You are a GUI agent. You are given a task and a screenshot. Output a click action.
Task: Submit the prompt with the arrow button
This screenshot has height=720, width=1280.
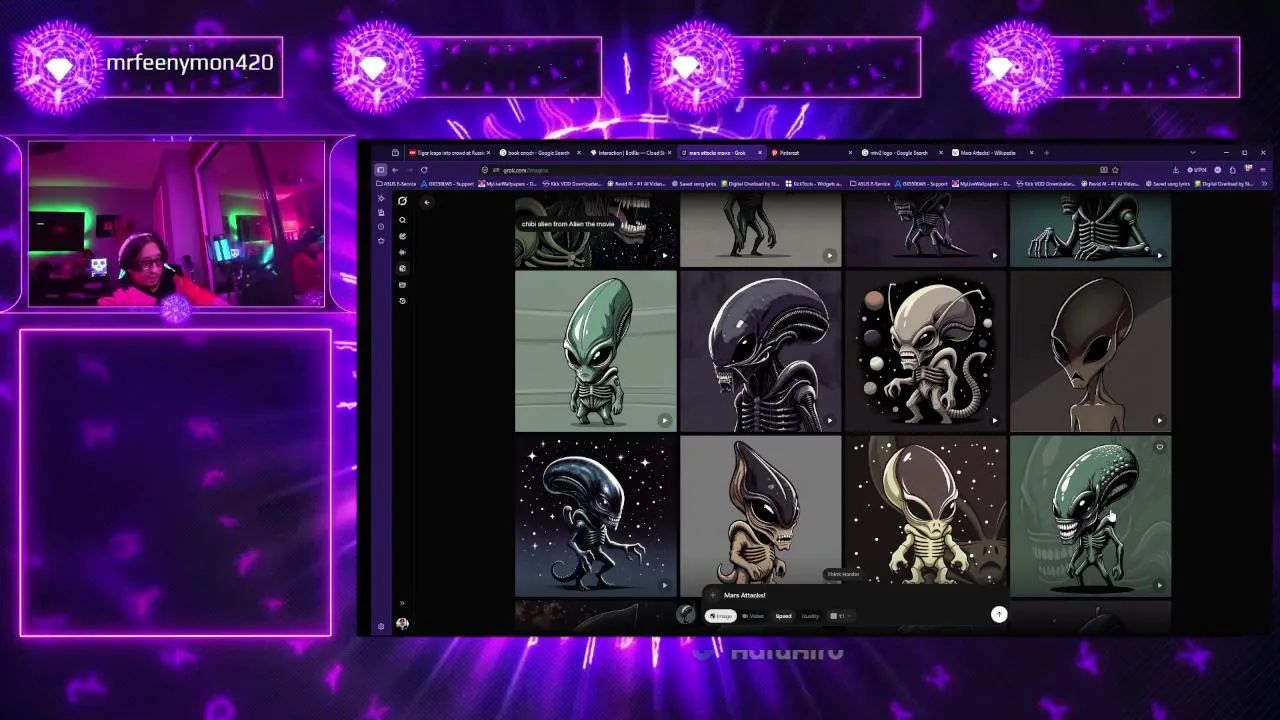(x=999, y=614)
